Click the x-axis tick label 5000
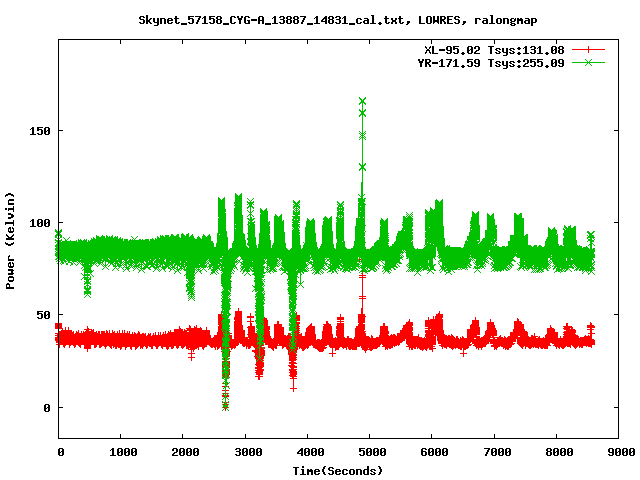The width and height of the screenshot is (640, 480). point(372,452)
